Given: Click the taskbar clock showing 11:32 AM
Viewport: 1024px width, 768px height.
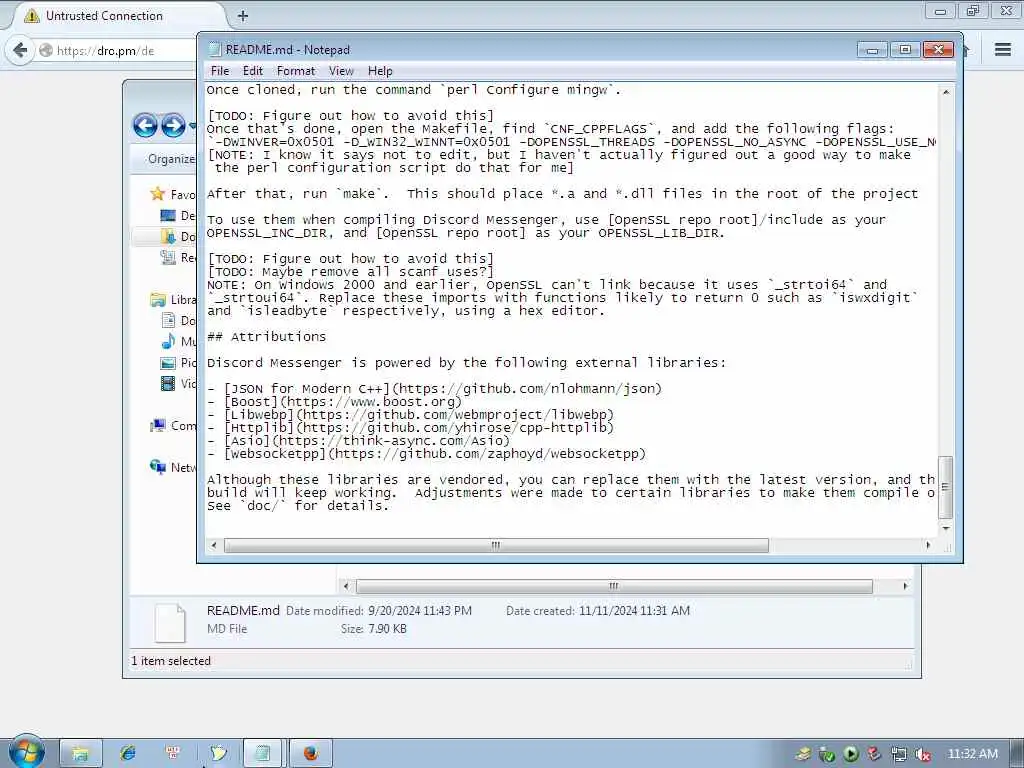Looking at the screenshot, I should 972,754.
